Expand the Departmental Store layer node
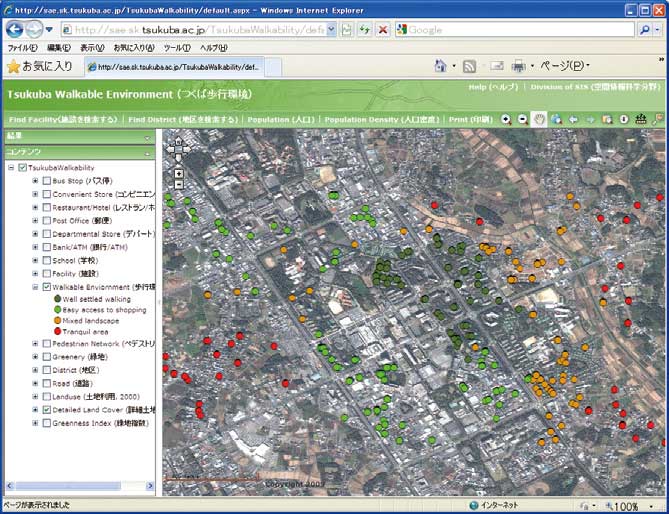The height and width of the screenshot is (514, 669). [x=35, y=234]
